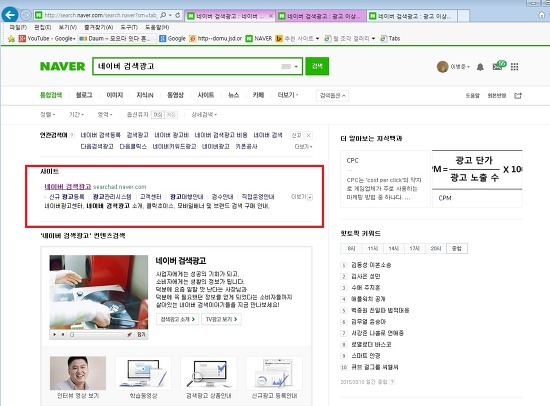This screenshot has width=550, height=406.
Task: Open the 기간 filter dropdown
Action: pos(76,114)
